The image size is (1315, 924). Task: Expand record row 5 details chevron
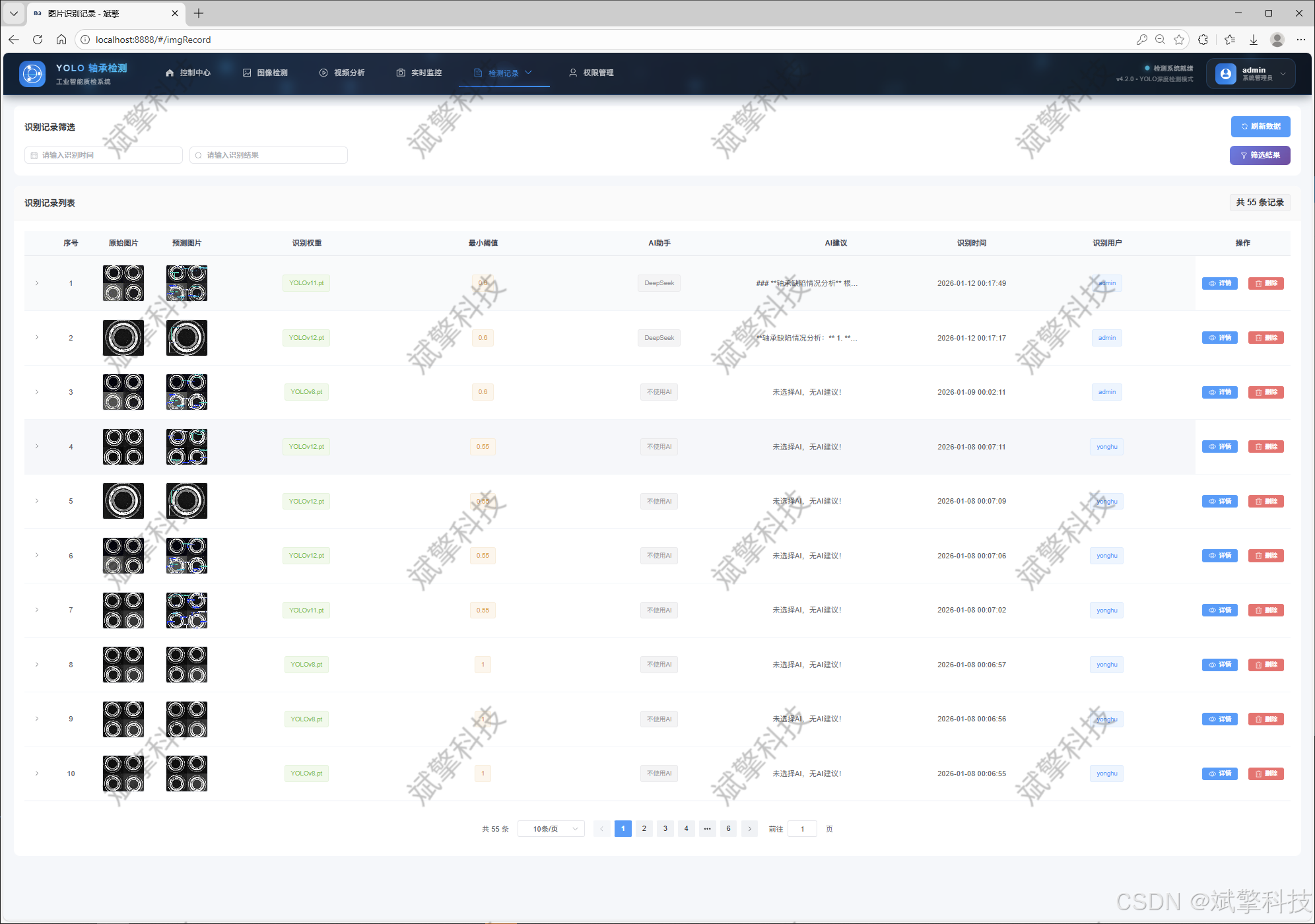[x=37, y=501]
